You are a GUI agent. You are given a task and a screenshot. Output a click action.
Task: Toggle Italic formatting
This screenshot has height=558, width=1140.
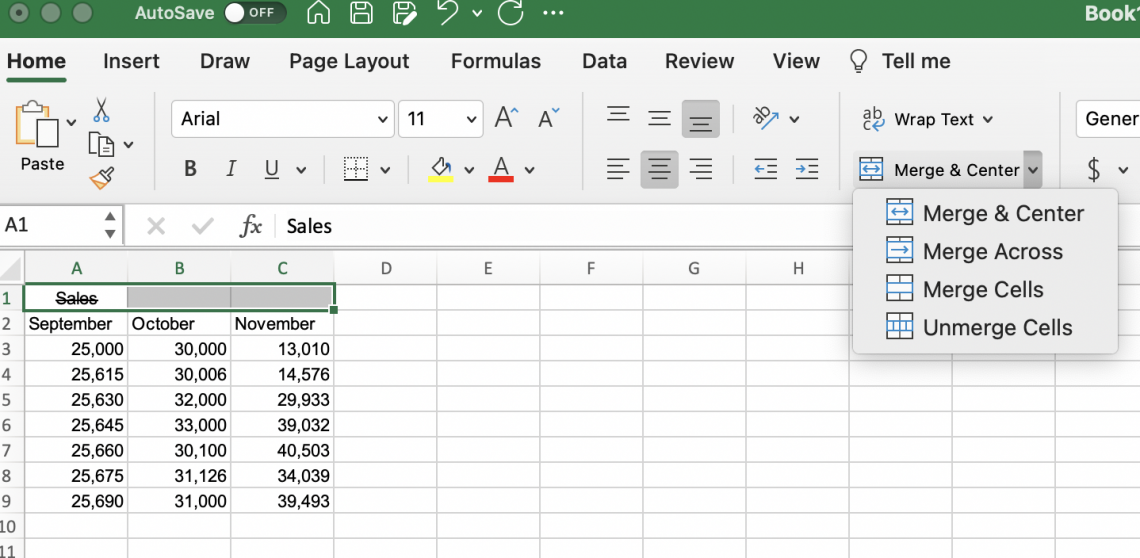point(231,169)
